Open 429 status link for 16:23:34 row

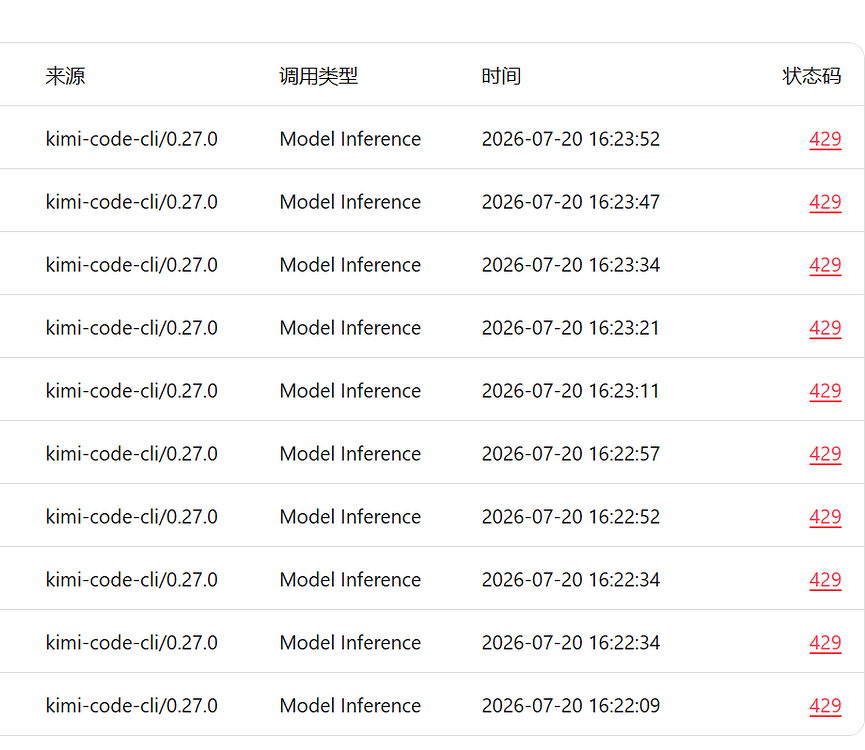825,265
